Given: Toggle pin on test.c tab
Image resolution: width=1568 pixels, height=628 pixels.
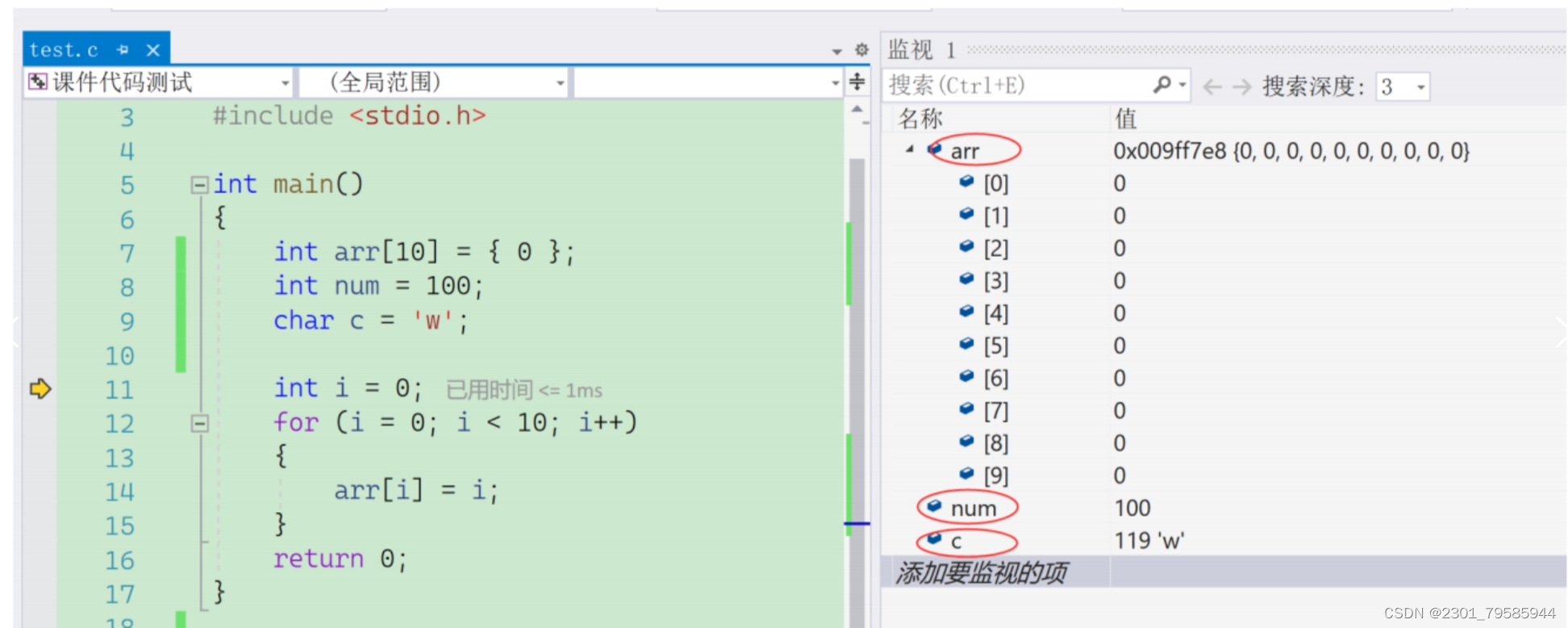Looking at the screenshot, I should pyautogui.click(x=123, y=50).
